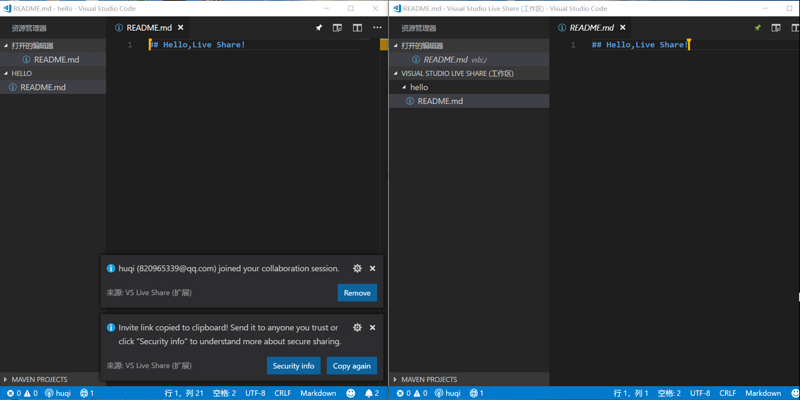This screenshot has height=400, width=800.
Task: Select README.md under hello in right window
Action: [469, 101]
